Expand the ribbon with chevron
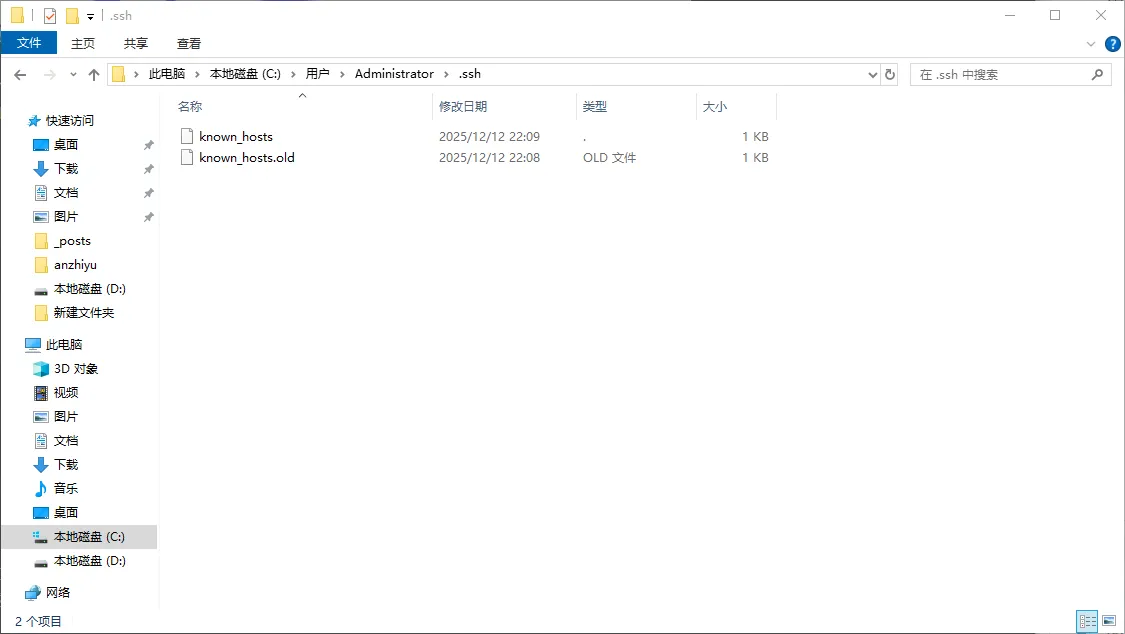Viewport: 1125px width, 634px height. click(1091, 44)
